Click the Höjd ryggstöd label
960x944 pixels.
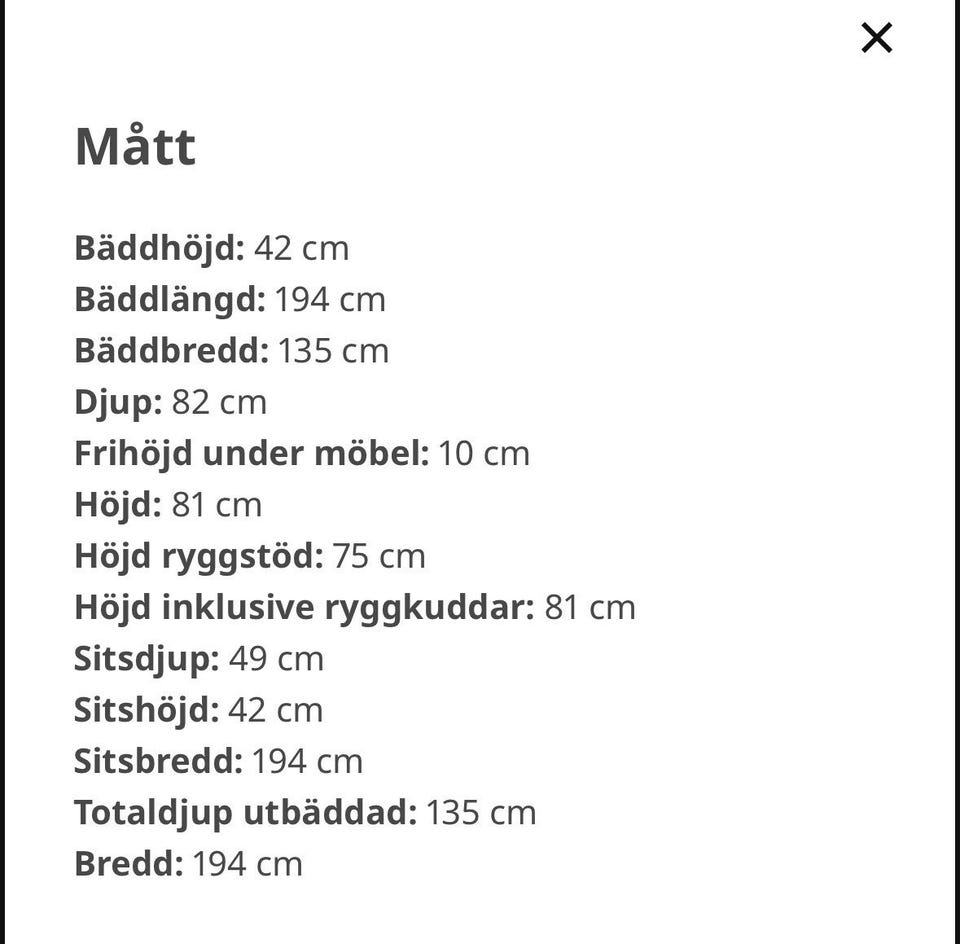[199, 556]
